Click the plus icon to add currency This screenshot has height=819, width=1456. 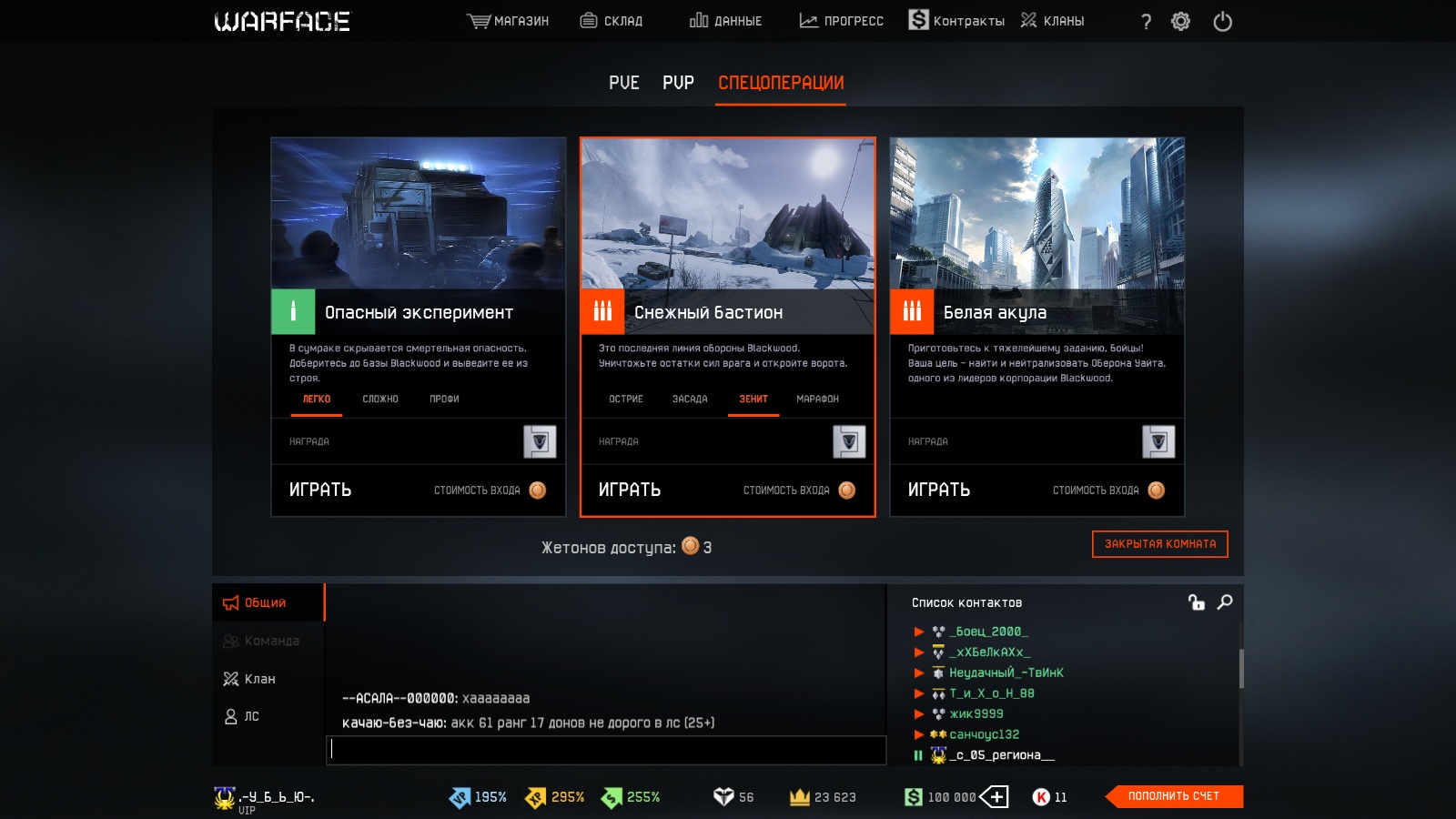[995, 797]
